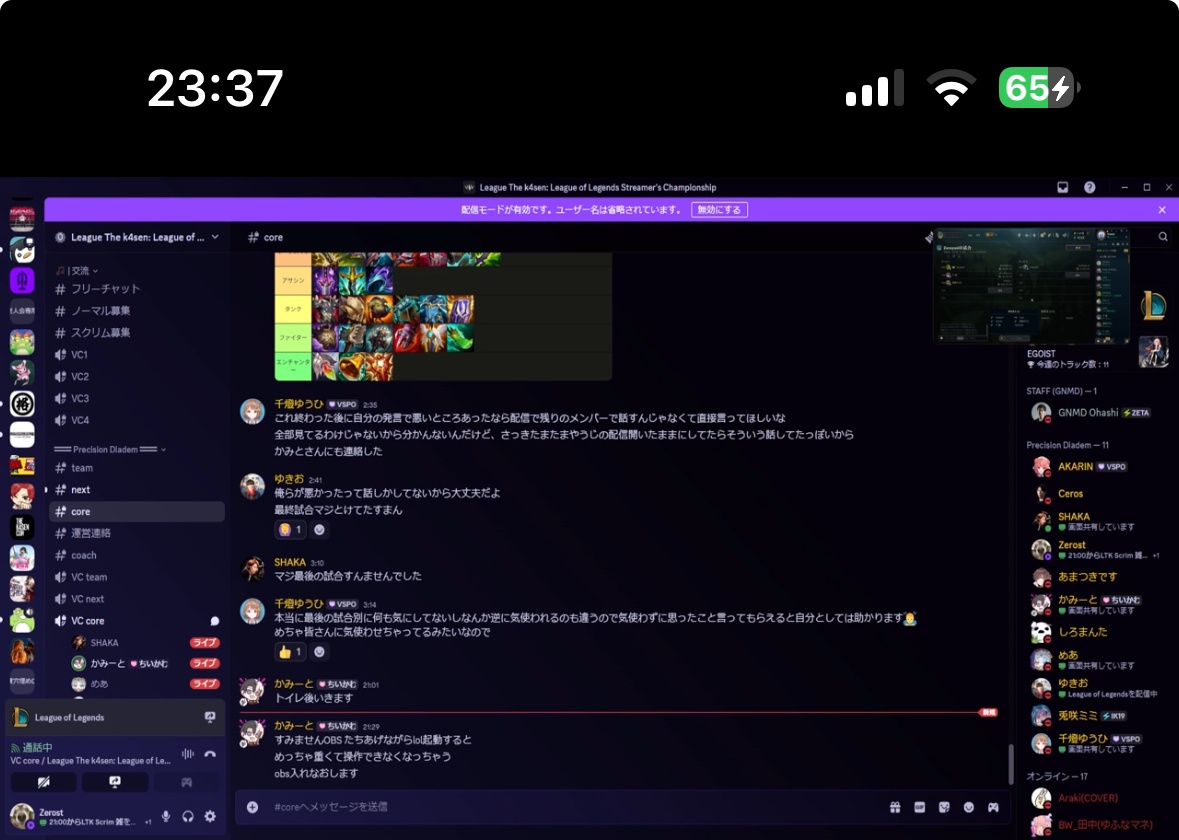Click the 23:37 status bar clock
This screenshot has width=1179, height=840.
point(215,88)
